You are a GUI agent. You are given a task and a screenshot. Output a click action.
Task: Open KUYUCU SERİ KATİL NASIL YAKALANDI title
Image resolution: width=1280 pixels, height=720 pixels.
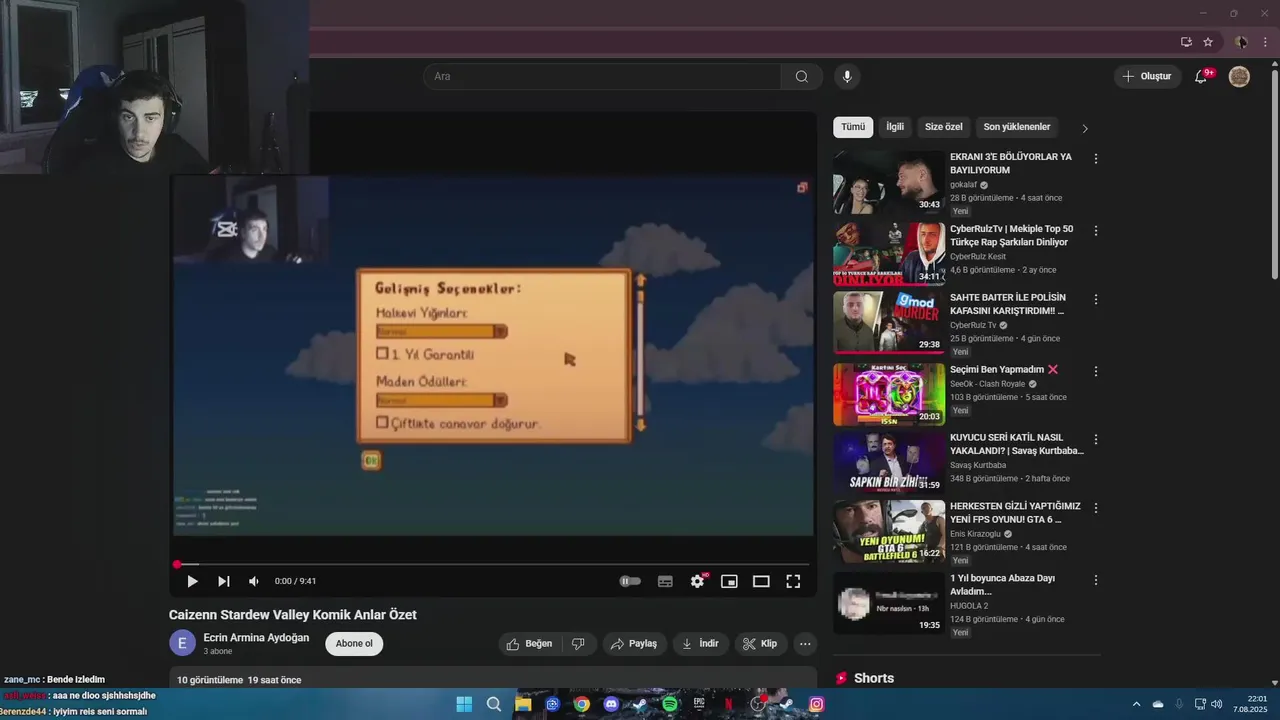pos(1017,444)
